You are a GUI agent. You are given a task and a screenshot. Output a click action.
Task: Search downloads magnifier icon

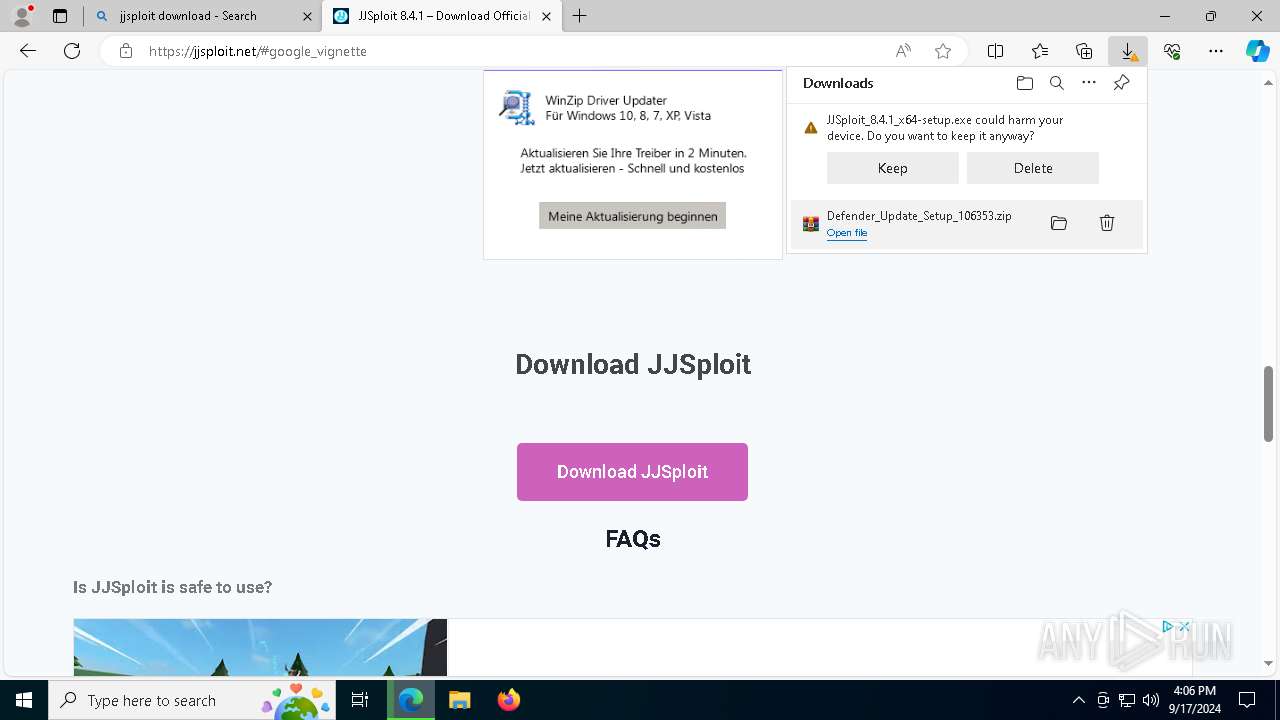pos(1057,83)
